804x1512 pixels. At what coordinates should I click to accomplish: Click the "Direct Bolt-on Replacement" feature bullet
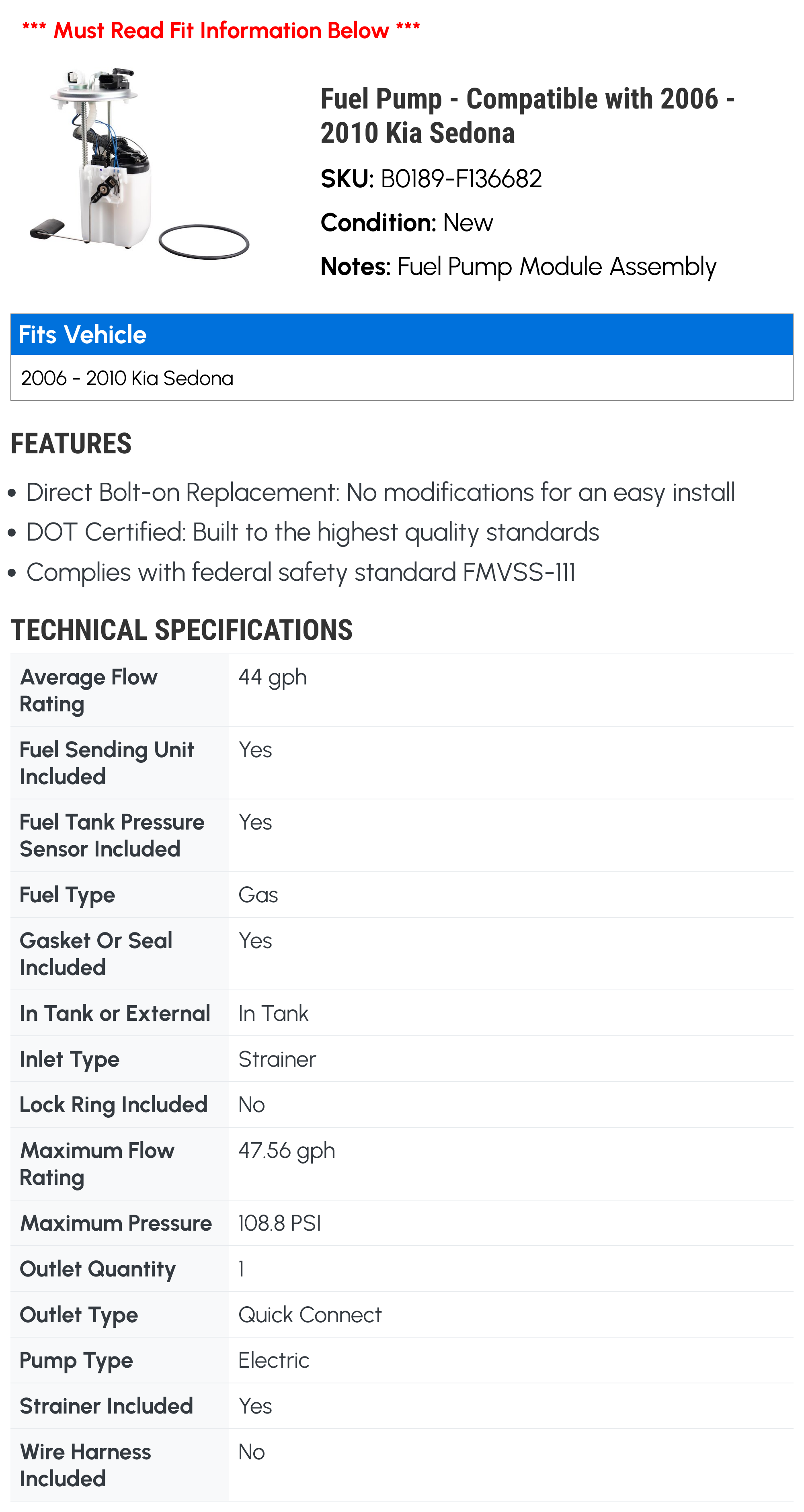coord(380,492)
